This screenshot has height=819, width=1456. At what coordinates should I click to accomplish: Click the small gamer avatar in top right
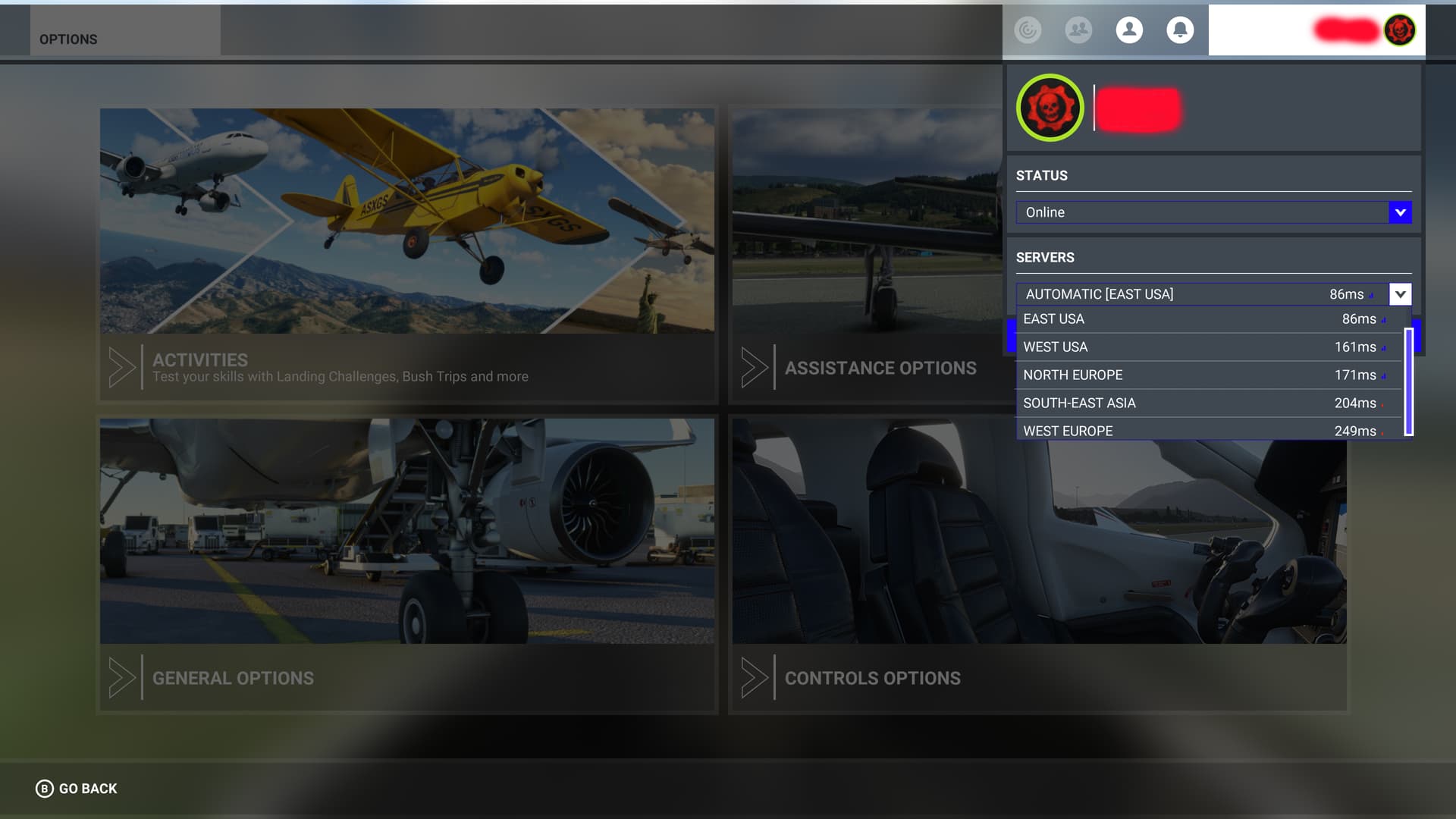click(x=1399, y=30)
